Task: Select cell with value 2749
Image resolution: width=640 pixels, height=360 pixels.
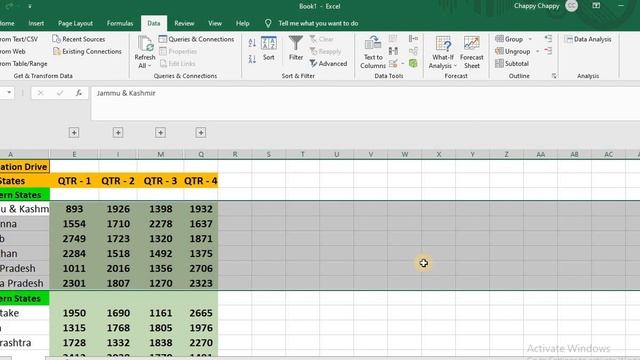Action: click(74, 239)
